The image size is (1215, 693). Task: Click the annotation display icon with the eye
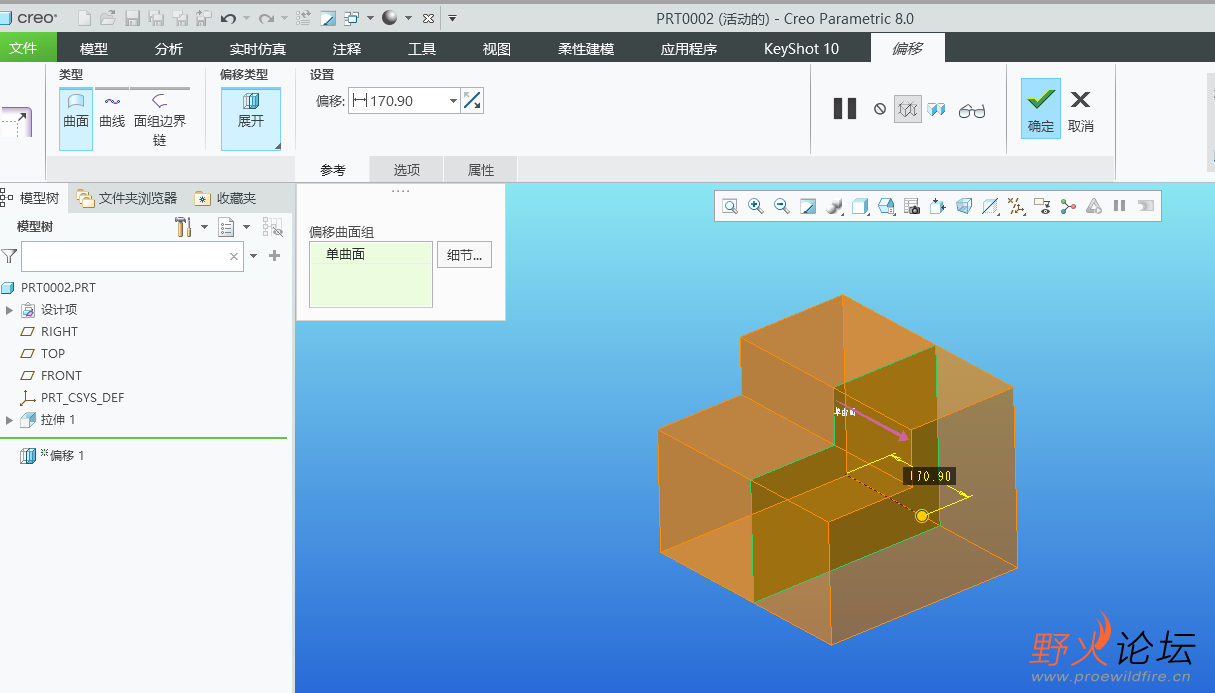click(1043, 206)
